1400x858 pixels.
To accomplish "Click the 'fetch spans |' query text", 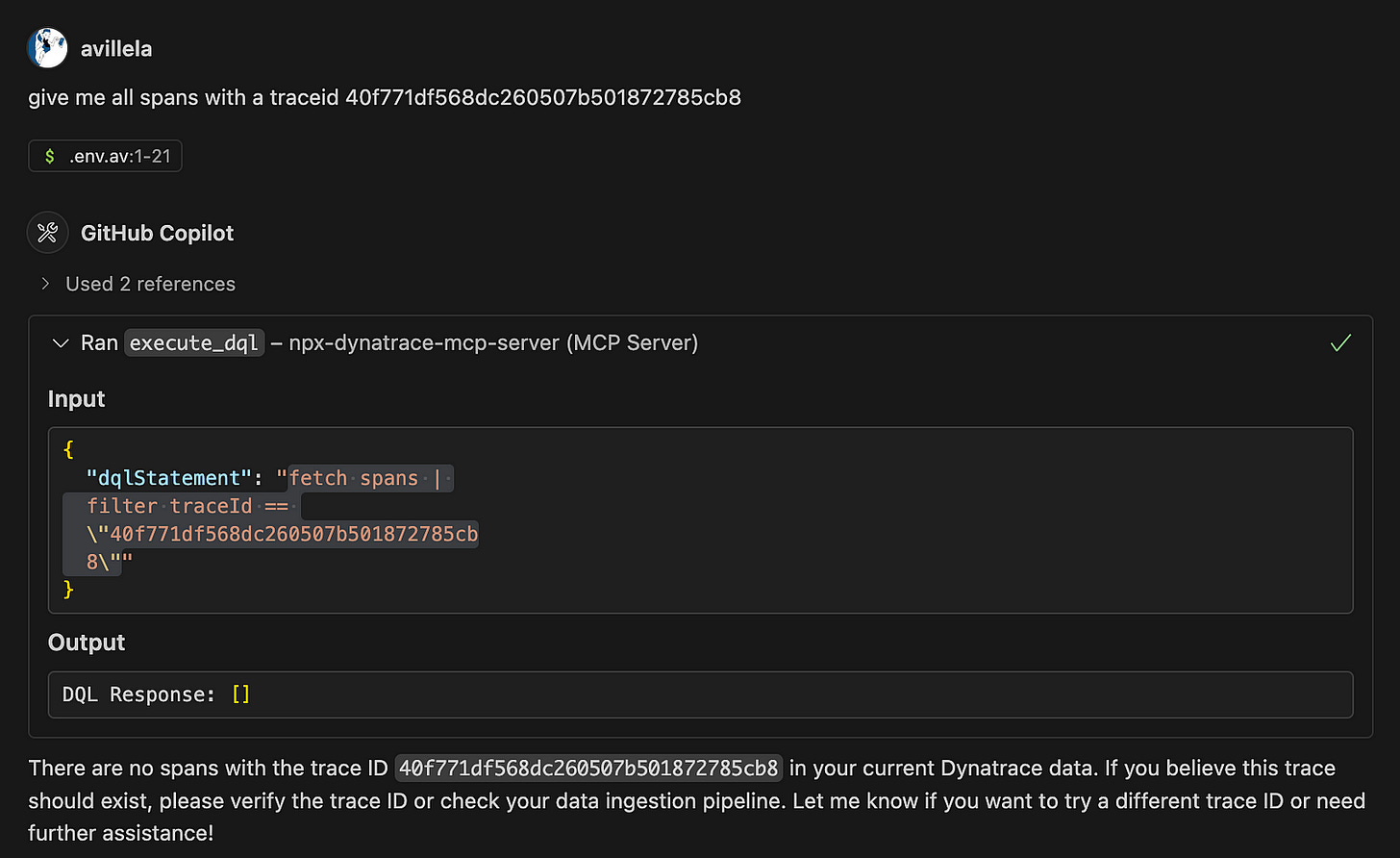I will 364,478.
